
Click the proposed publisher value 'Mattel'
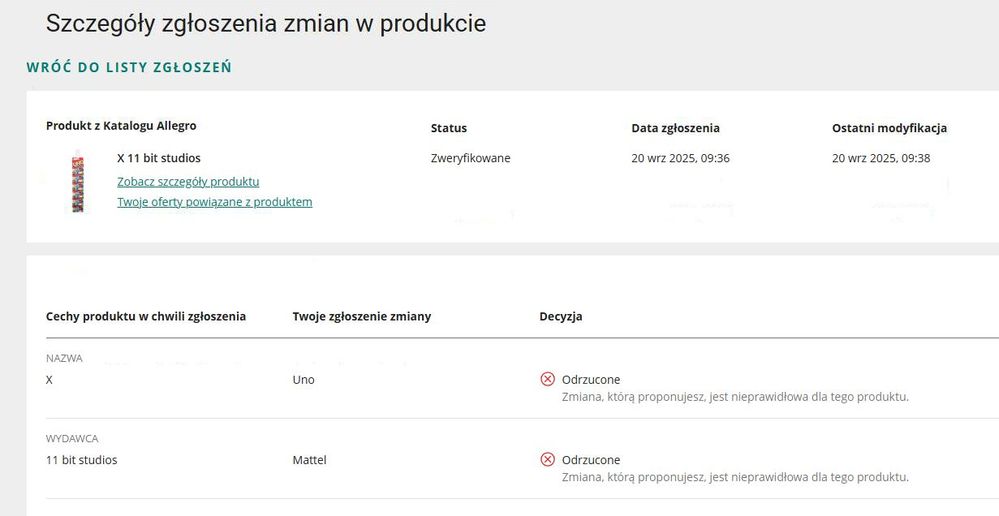(309, 460)
